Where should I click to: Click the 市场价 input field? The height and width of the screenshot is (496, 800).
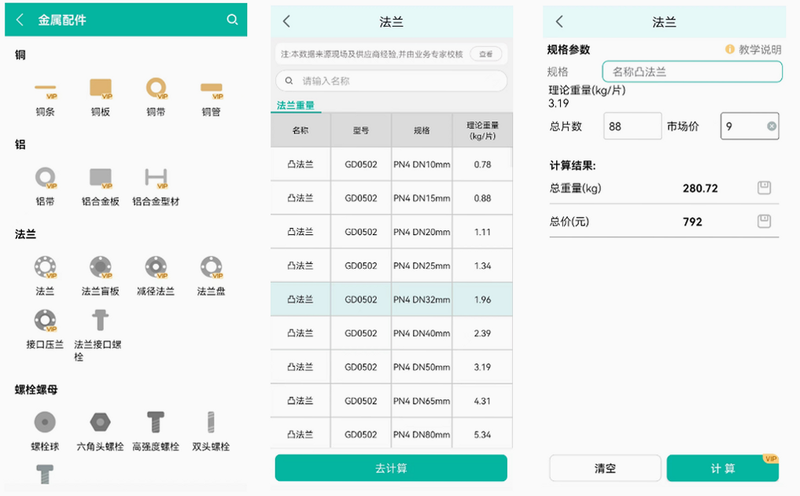coord(749,126)
